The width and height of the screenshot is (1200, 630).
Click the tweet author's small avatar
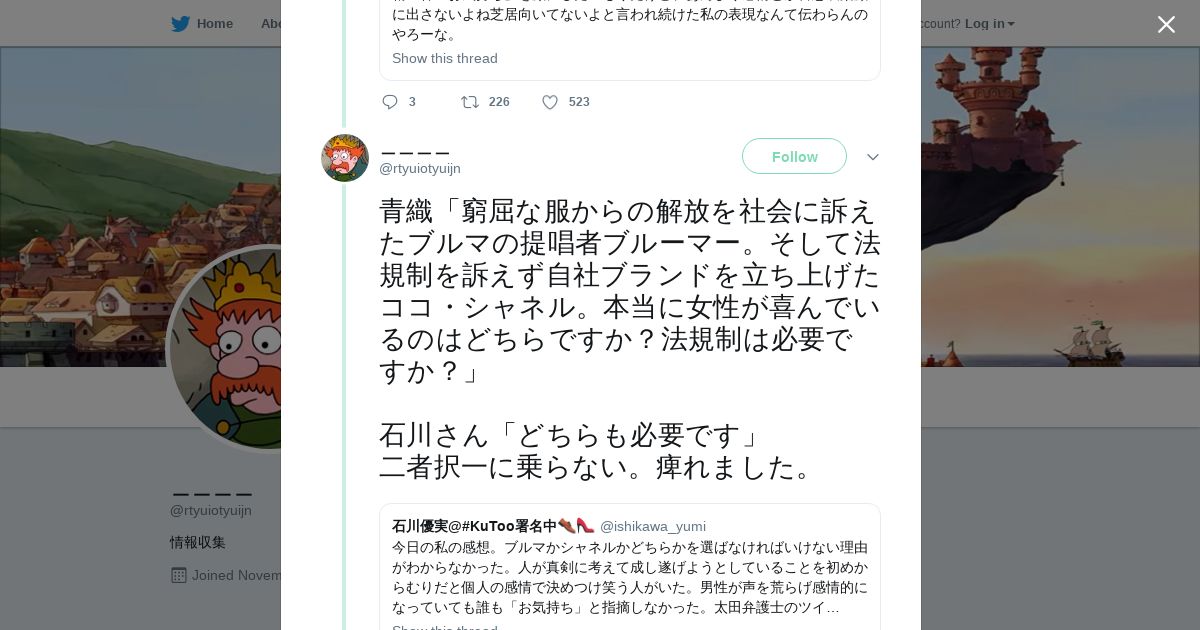pos(345,158)
